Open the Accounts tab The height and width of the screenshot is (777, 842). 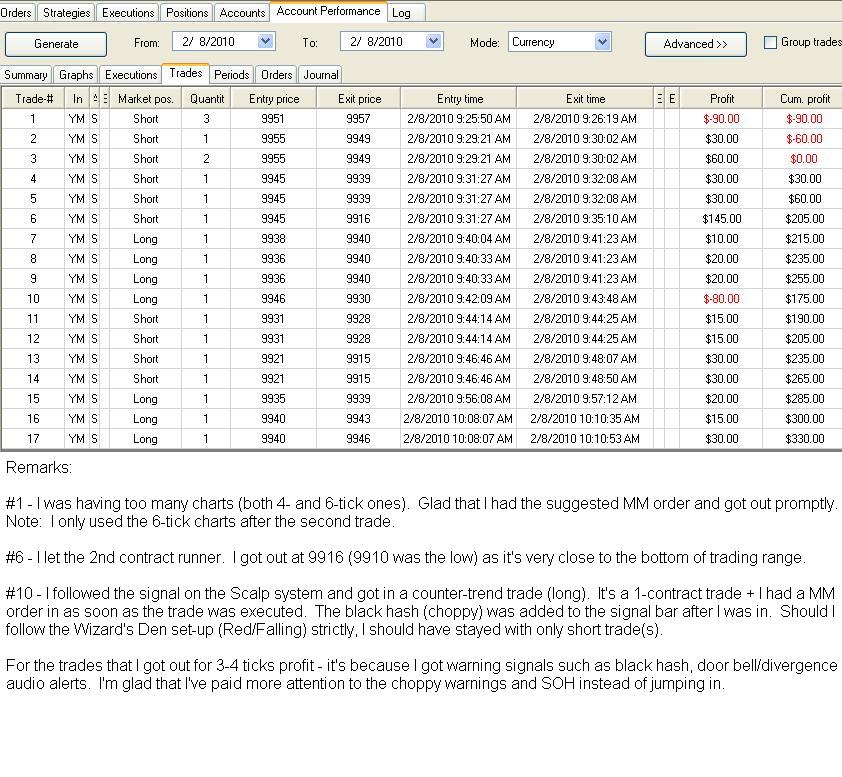click(242, 12)
